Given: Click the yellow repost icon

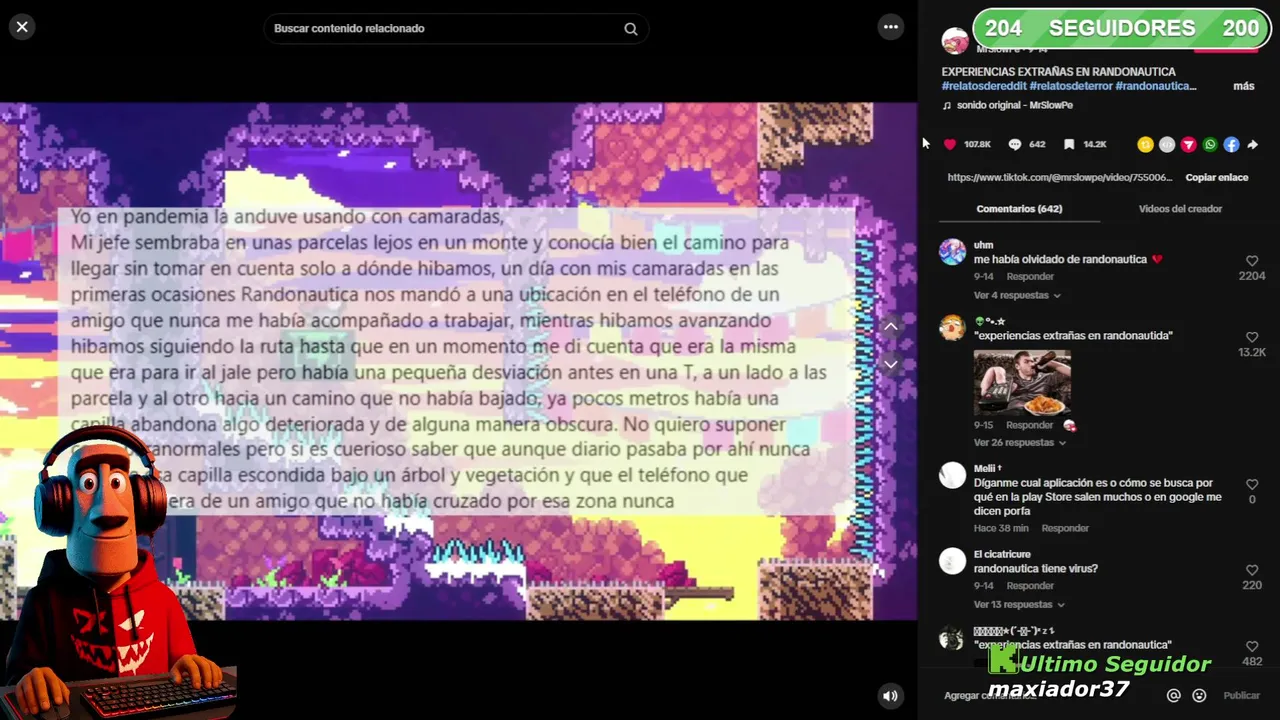Looking at the screenshot, I should [1146, 145].
